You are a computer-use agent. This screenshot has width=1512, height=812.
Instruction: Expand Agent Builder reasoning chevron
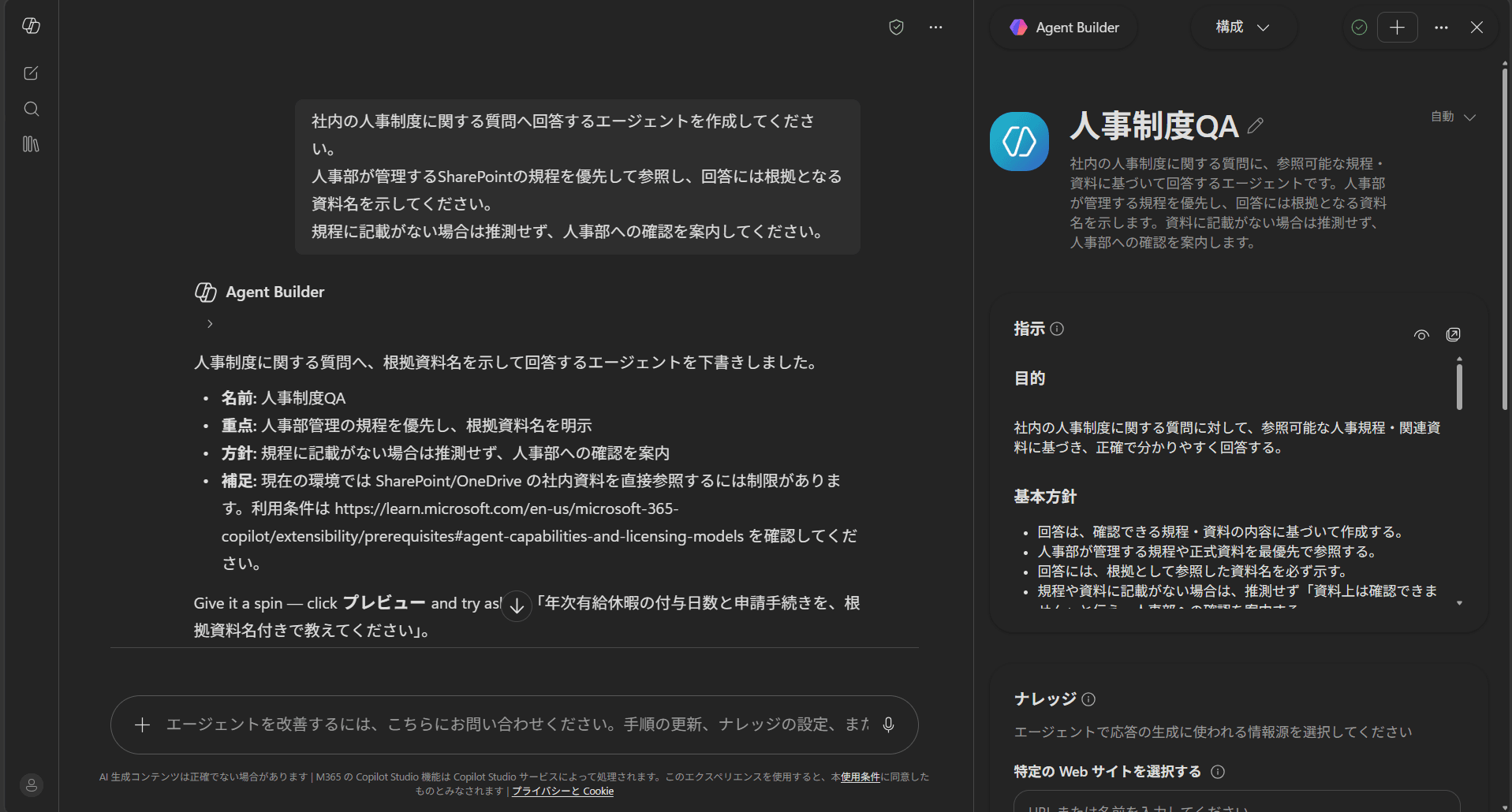(210, 324)
